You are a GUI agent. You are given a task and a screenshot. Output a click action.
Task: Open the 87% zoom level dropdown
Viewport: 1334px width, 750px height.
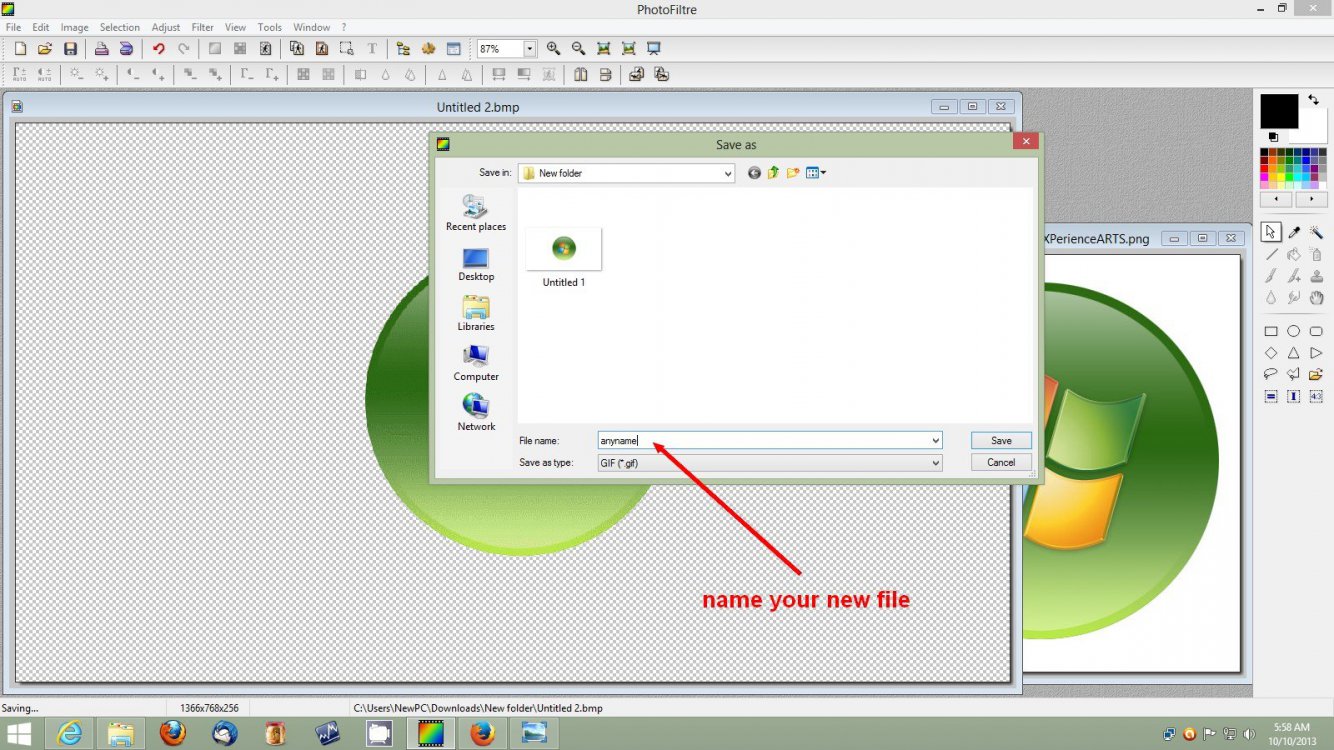point(530,49)
